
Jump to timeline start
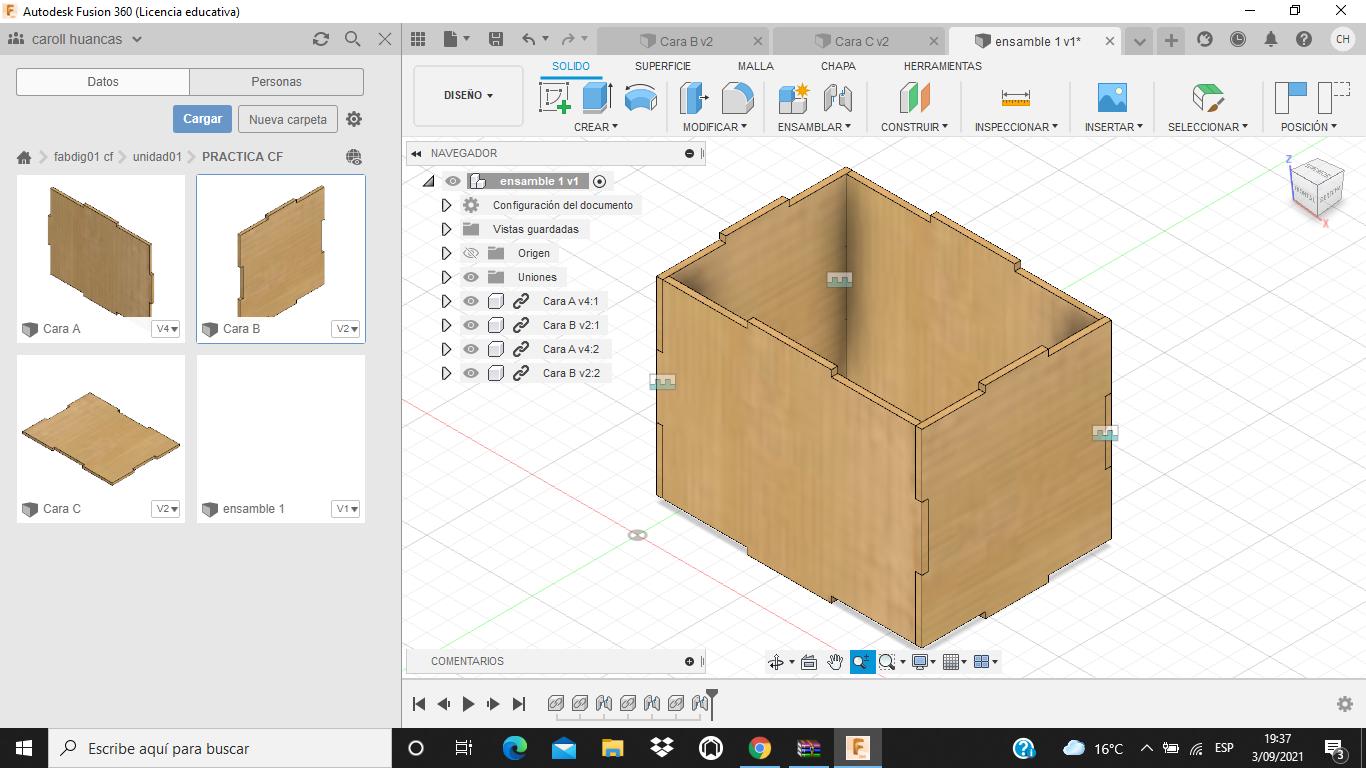tap(420, 704)
